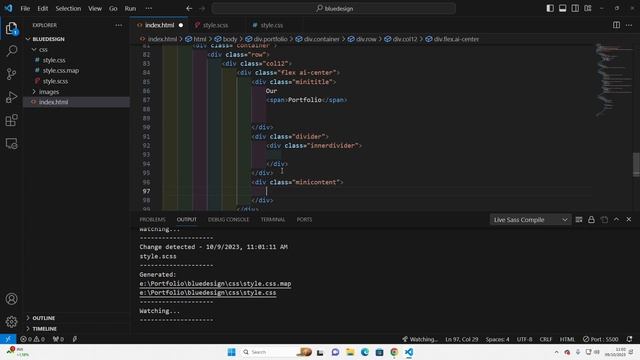Open the Extensions view

11,120
